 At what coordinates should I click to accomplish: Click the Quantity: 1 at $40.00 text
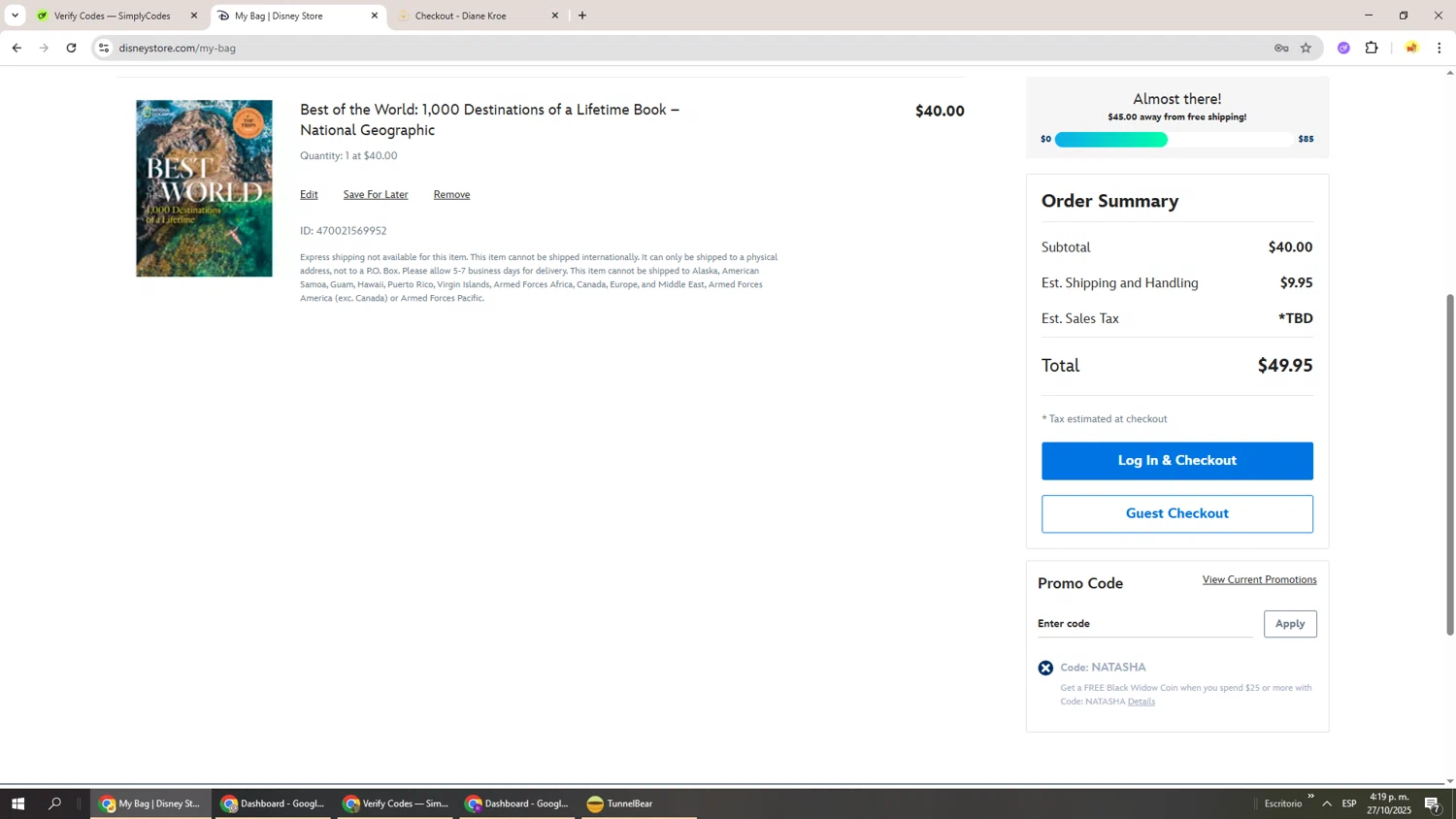click(348, 155)
